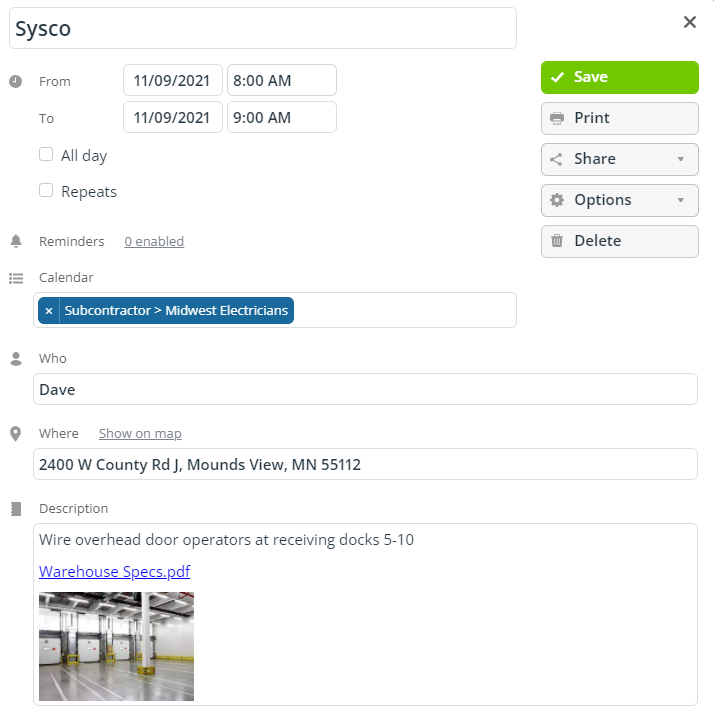
Task: Click the bell icon next to Reminders
Action: coord(16,241)
